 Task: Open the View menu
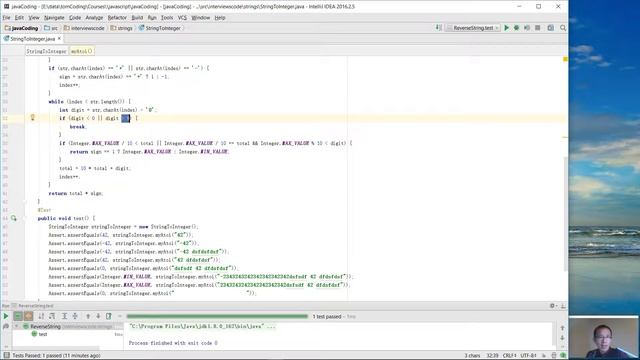pyautogui.click(x=34, y=18)
